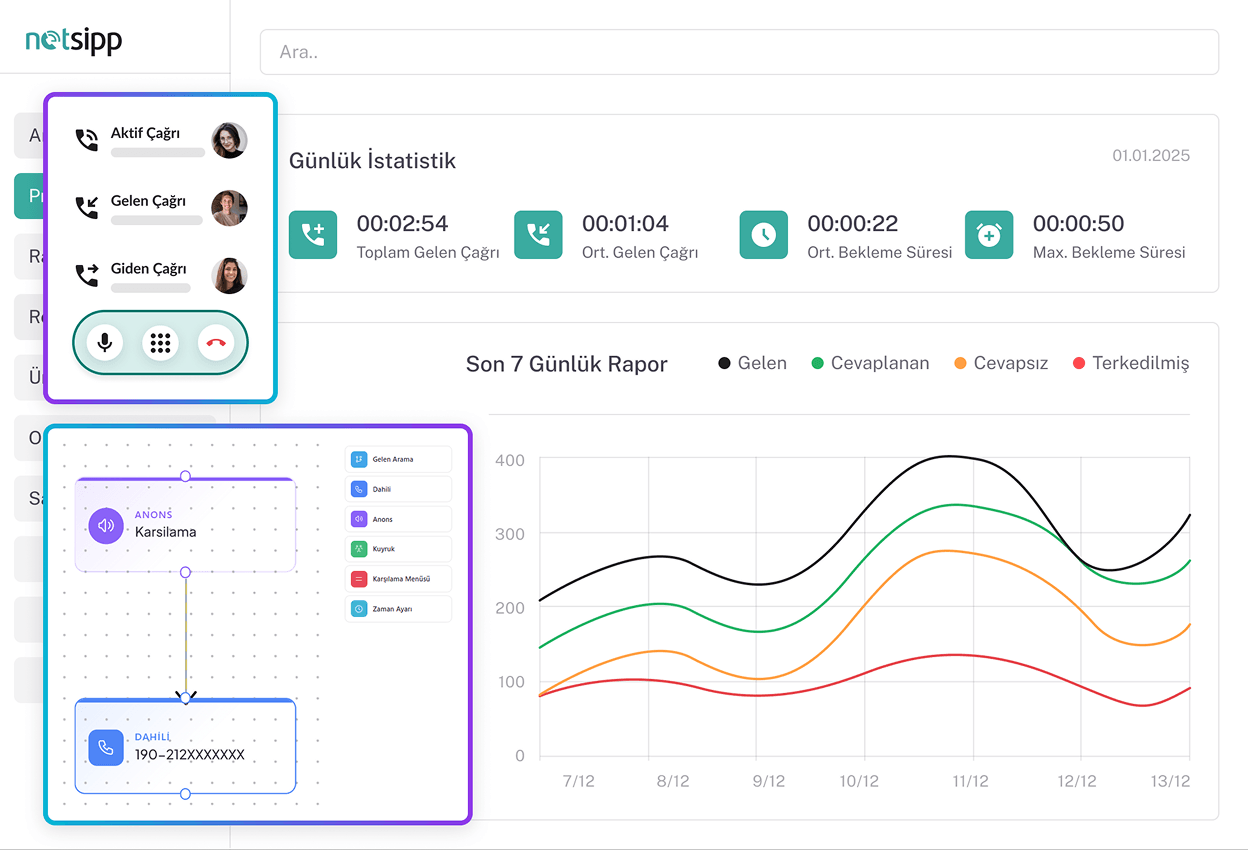
Task: Click the red Terkedilmiş legend swatch
Action: [x=1079, y=363]
